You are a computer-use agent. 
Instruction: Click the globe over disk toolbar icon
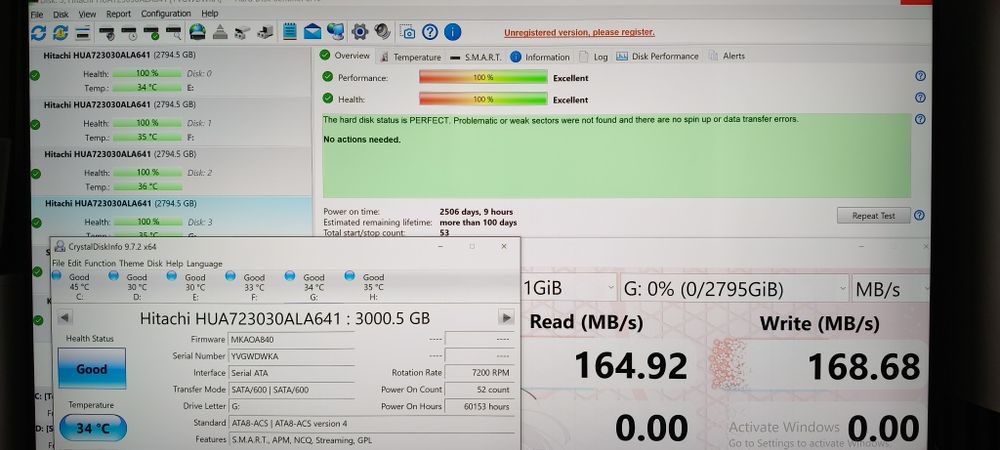[x=197, y=32]
